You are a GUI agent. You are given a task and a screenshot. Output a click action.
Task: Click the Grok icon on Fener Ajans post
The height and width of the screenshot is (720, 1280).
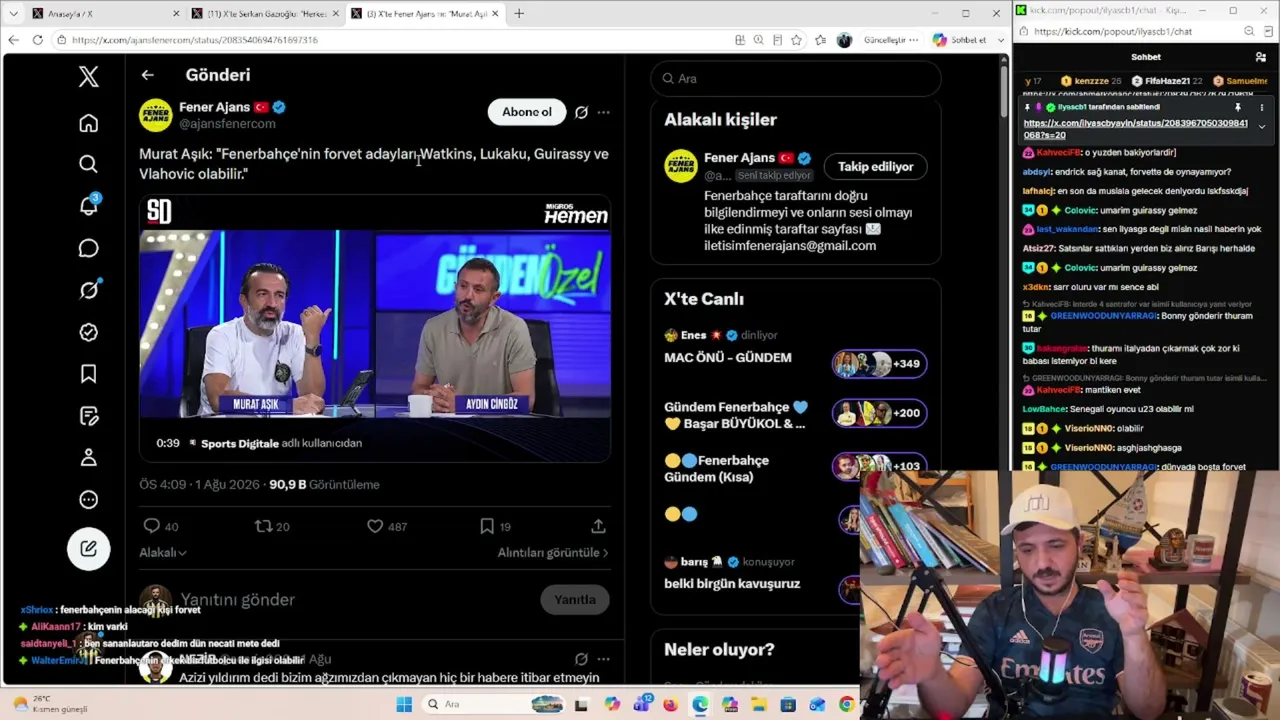point(581,112)
